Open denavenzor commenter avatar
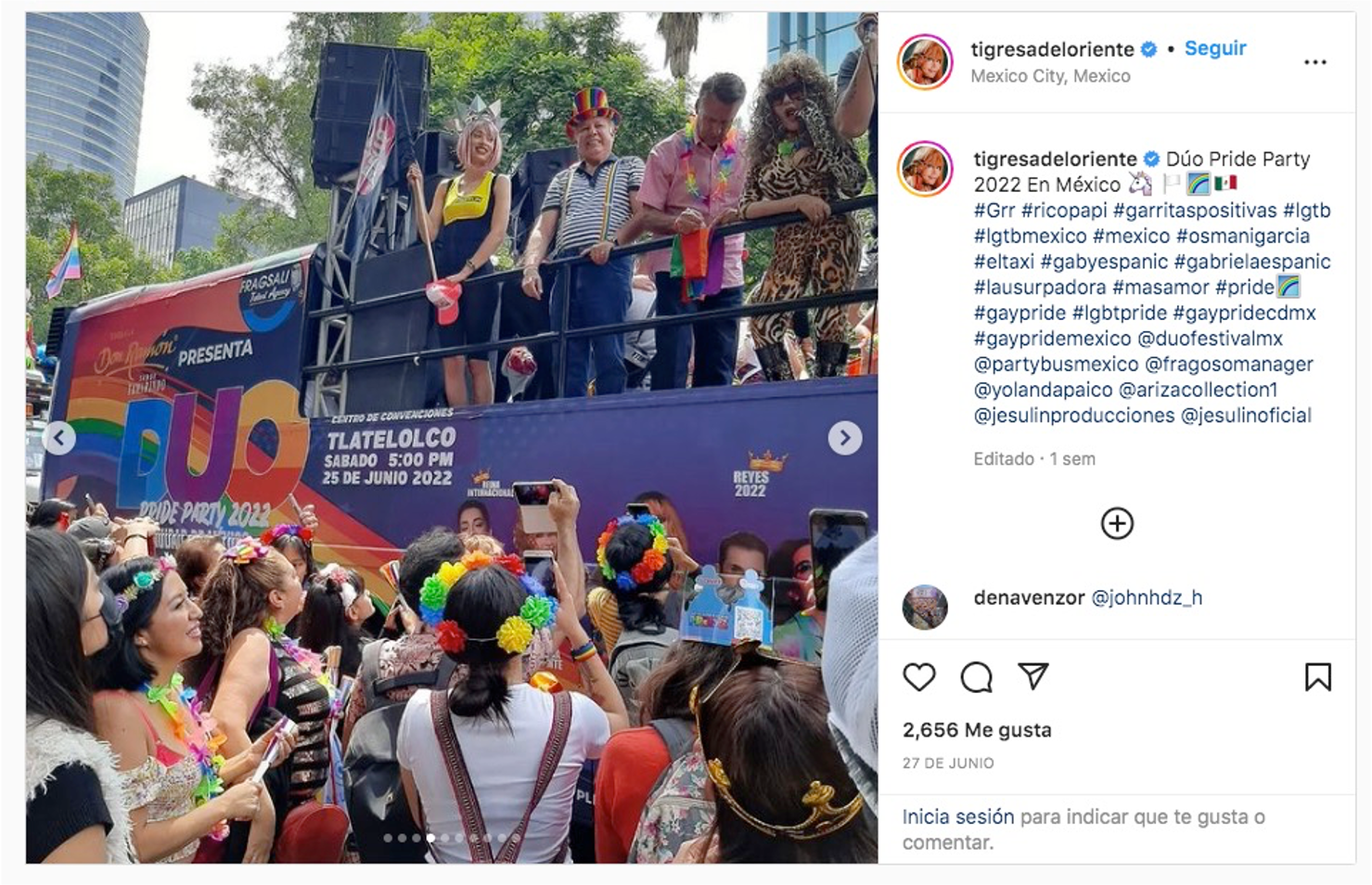The image size is (1372, 885). coord(925,608)
